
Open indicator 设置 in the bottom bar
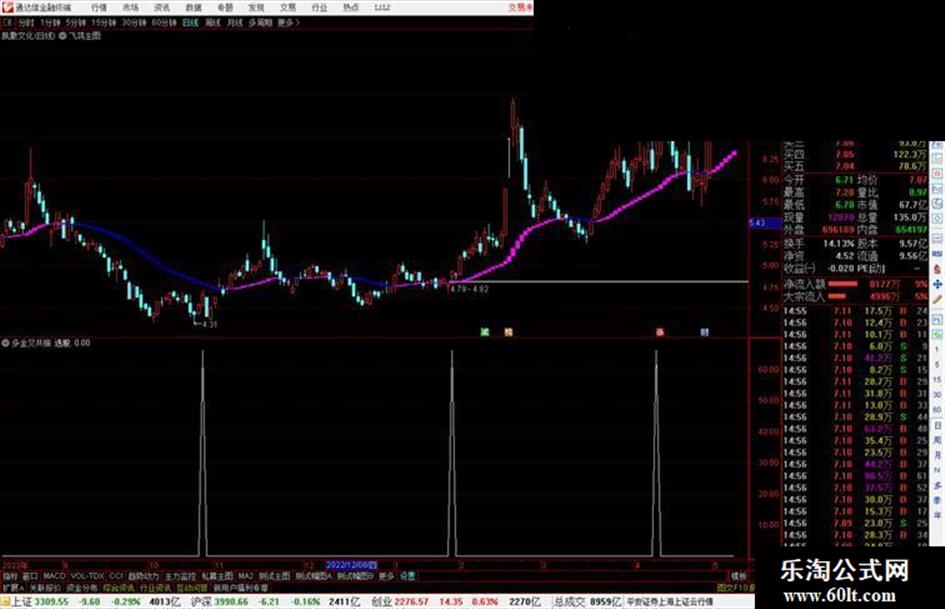tap(408, 576)
